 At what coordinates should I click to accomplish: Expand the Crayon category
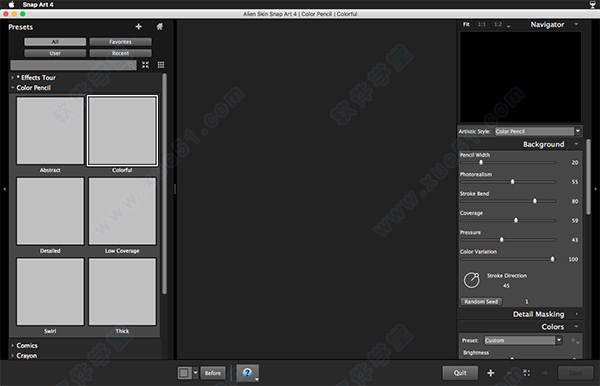[13, 355]
